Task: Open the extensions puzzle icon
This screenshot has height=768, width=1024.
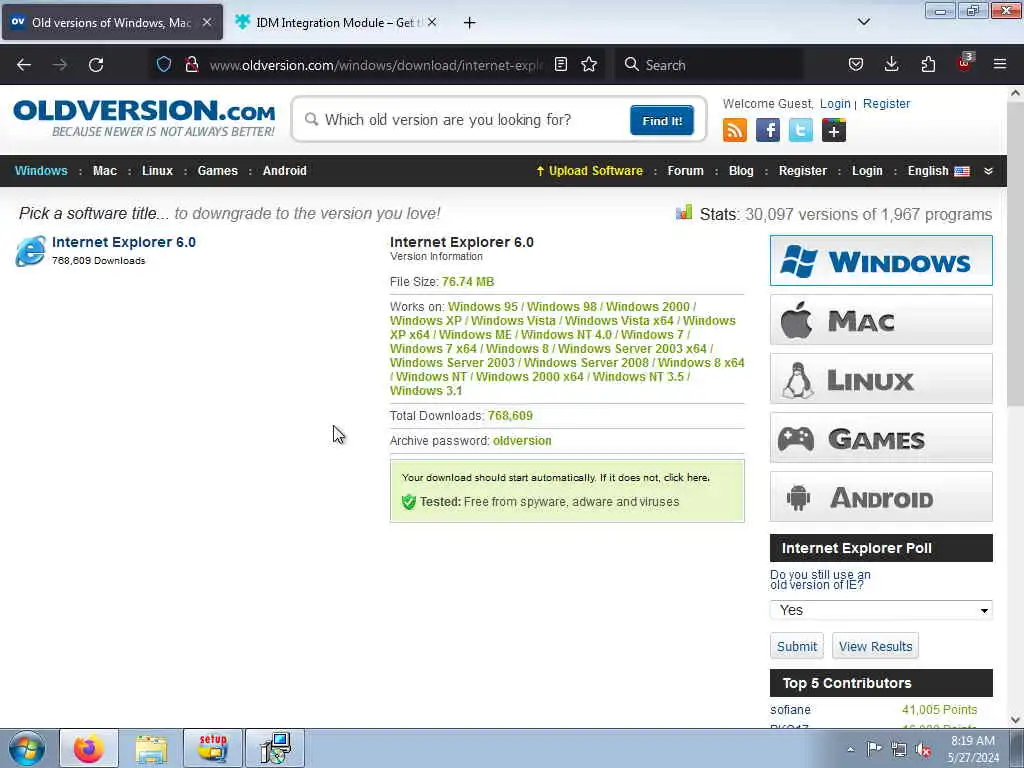Action: point(928,64)
